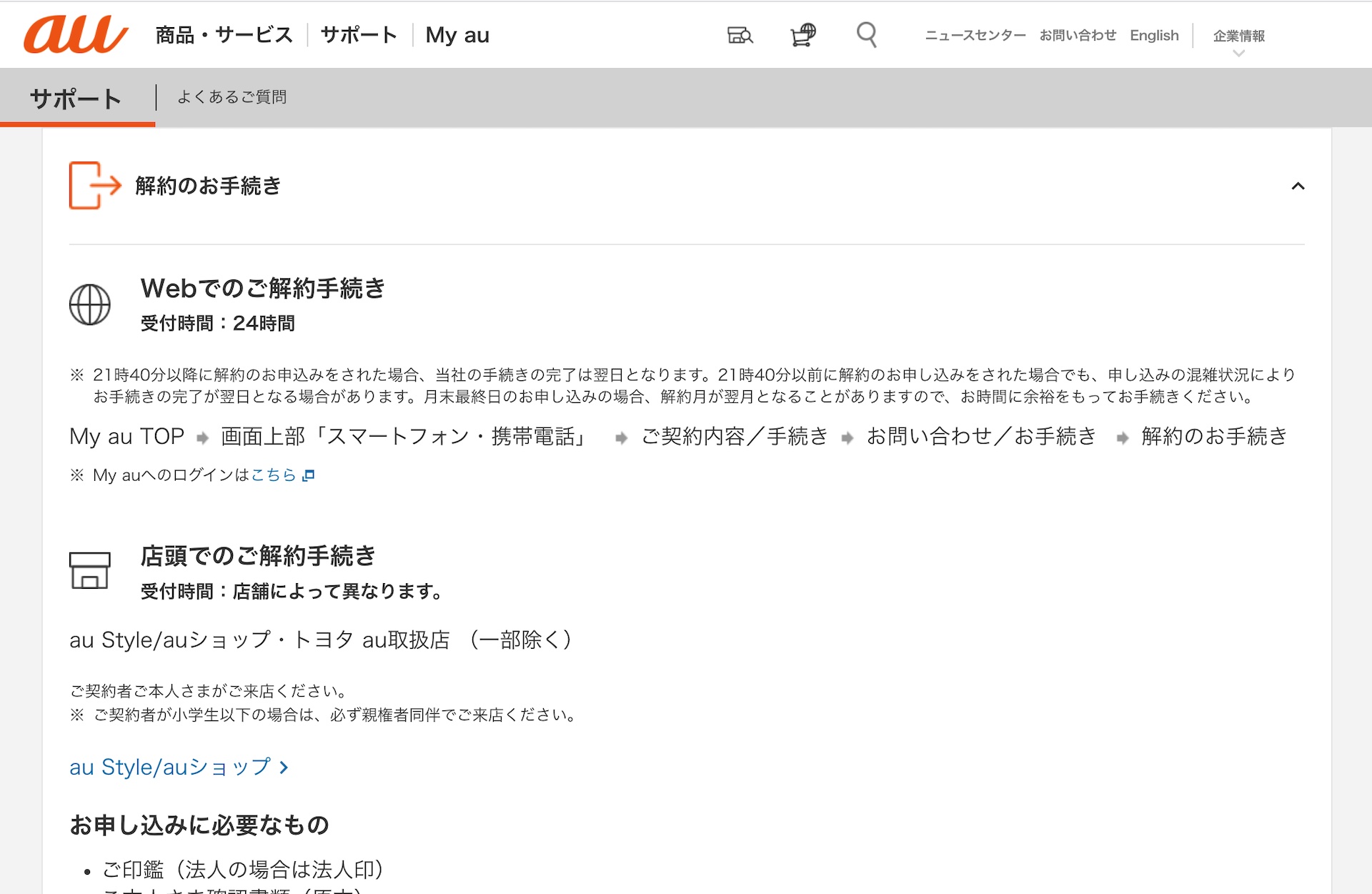Select the サポート tab in gray bar
Viewport: 1372px width, 894px height.
point(76,99)
